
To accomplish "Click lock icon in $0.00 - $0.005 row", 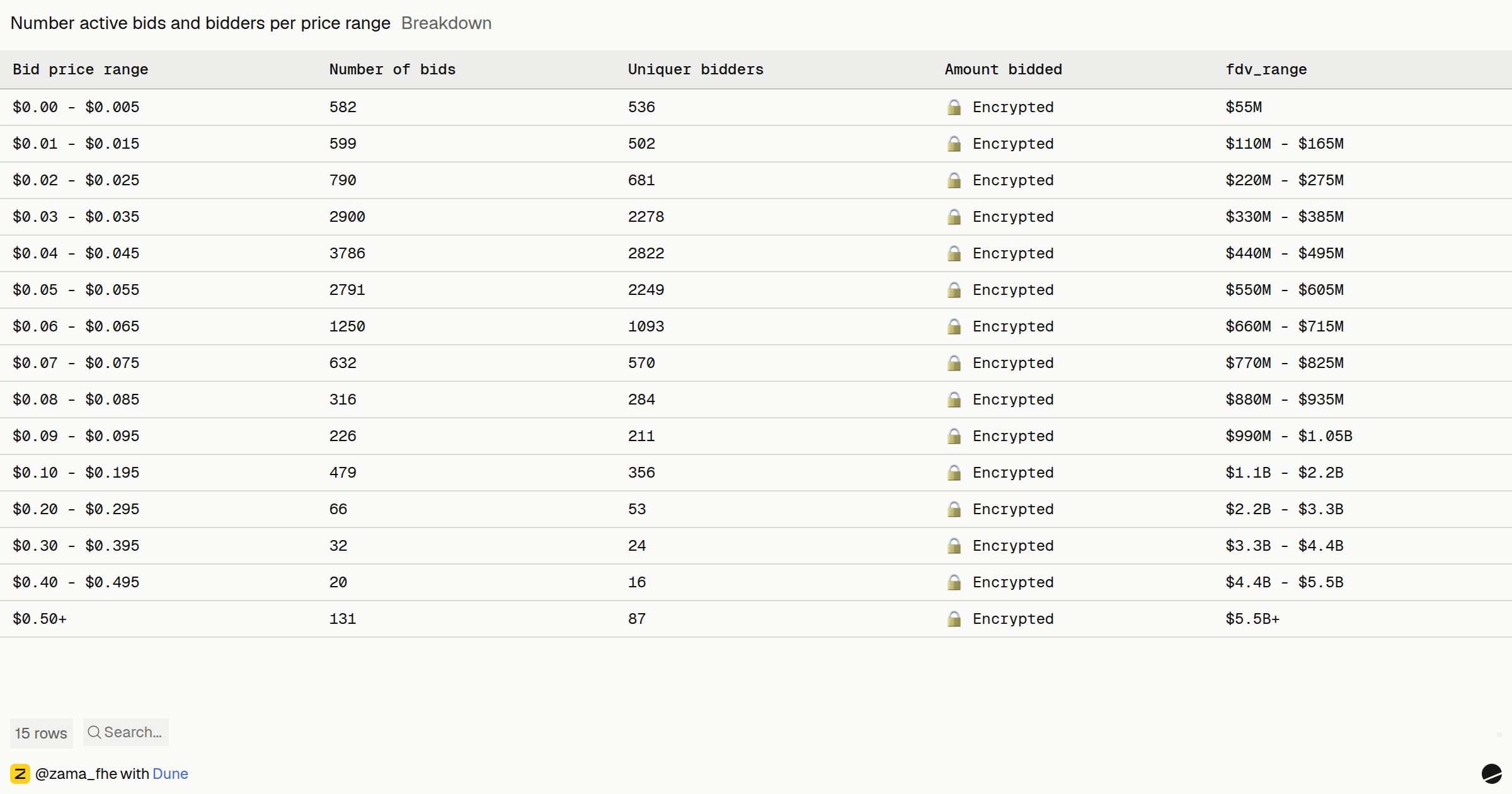I will coord(954,107).
